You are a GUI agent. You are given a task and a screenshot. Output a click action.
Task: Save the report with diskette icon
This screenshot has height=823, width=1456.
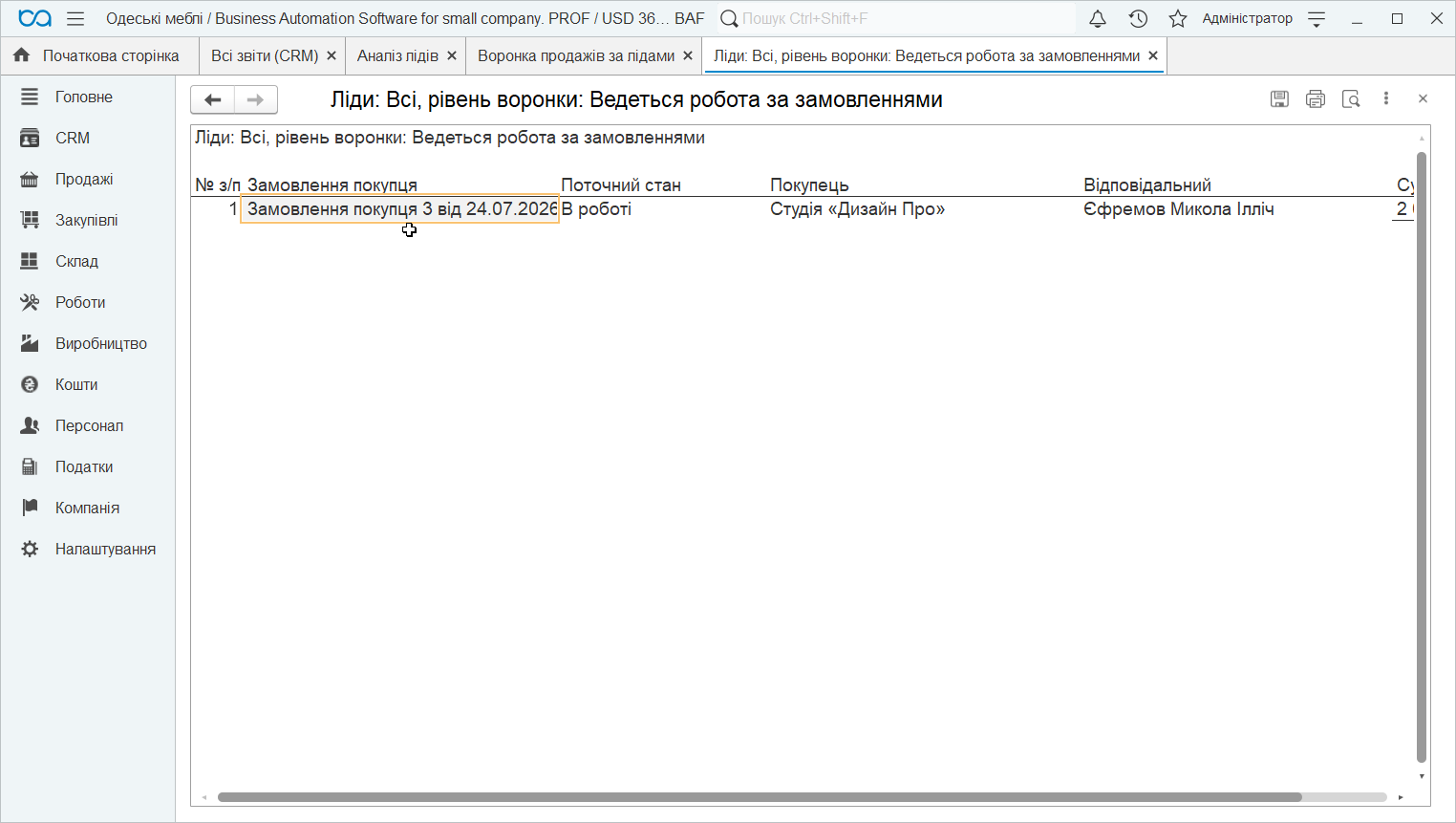pos(1280,98)
